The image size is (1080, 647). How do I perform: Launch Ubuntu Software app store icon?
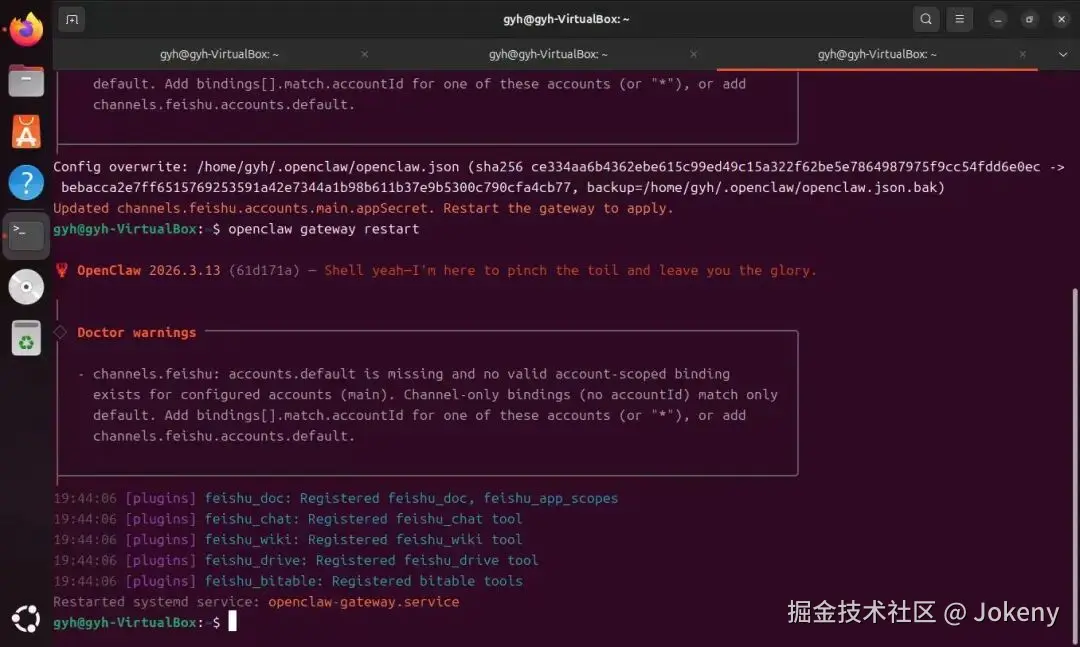26,132
